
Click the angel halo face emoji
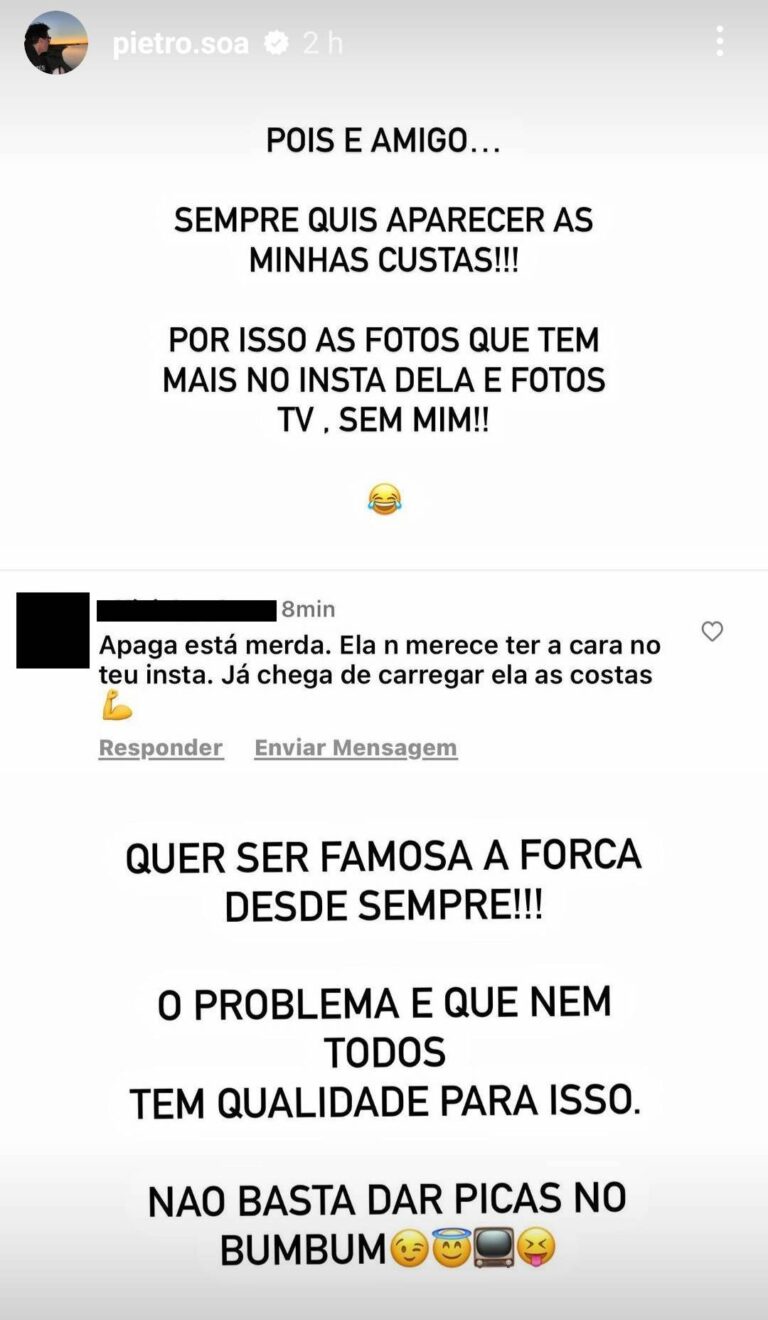[451, 1246]
